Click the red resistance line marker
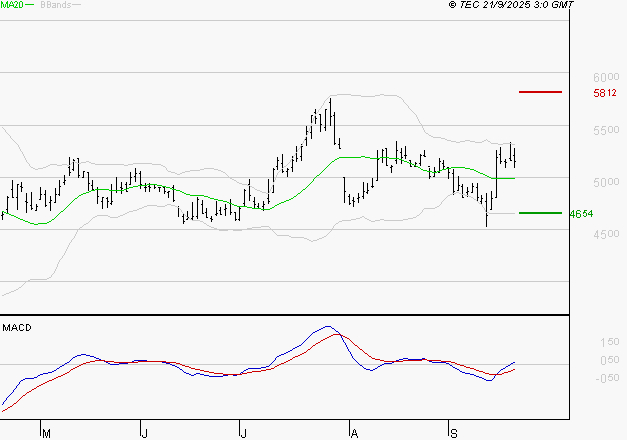This screenshot has height=440, width=627. [x=540, y=92]
